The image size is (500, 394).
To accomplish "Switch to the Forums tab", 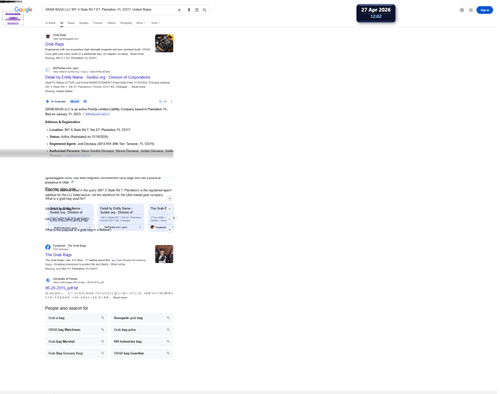I will [98, 23].
